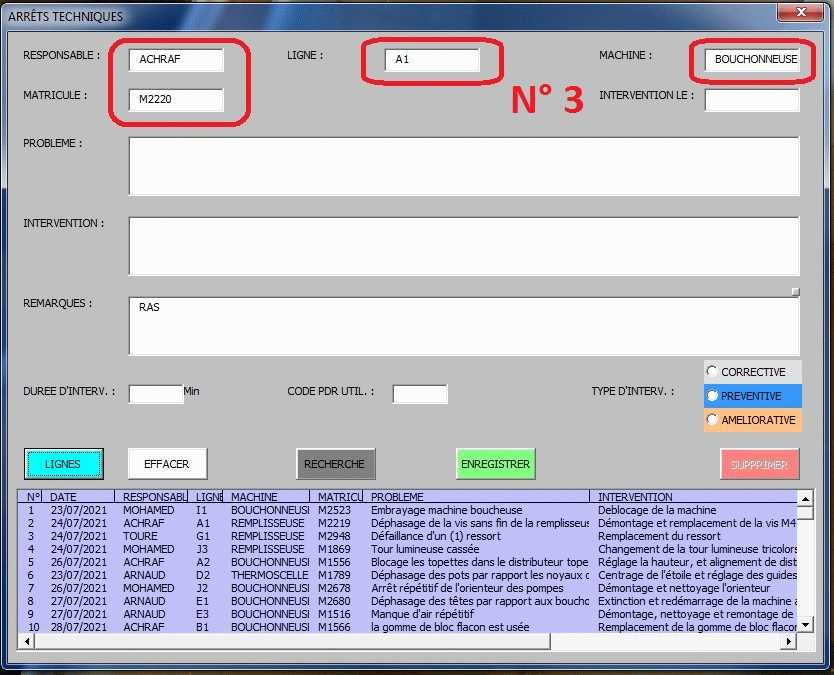Click the LIGNES button
834x675 pixels.
point(64,464)
